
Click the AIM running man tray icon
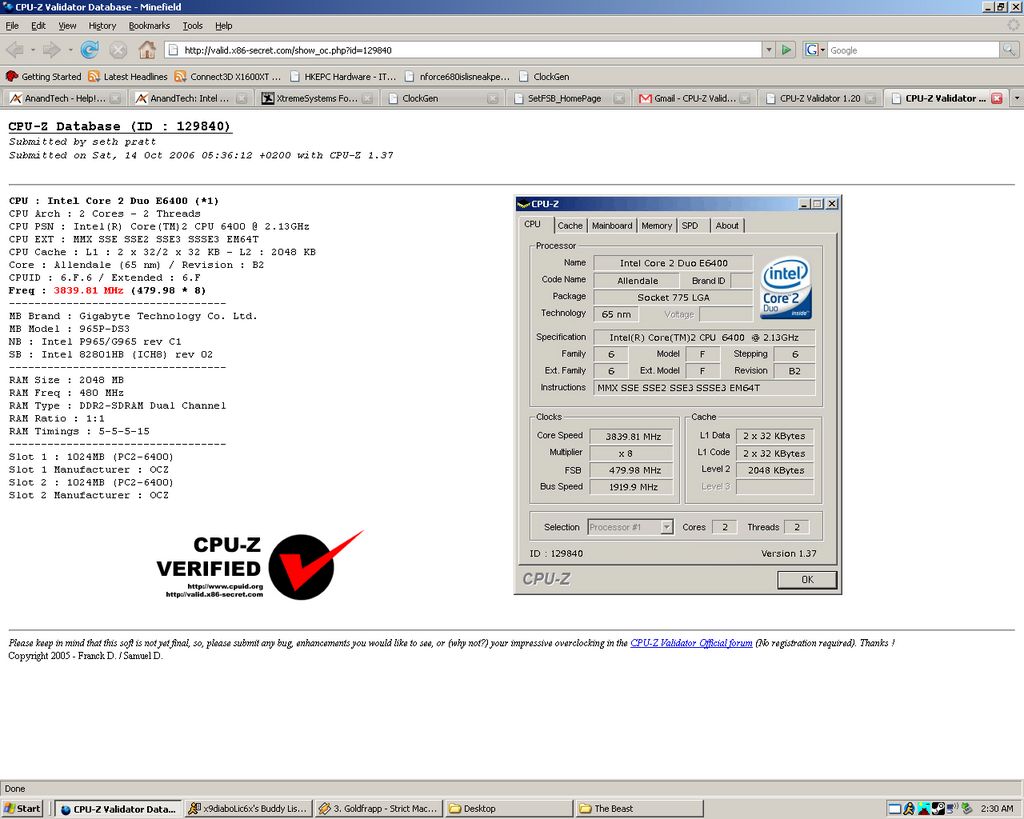click(x=908, y=809)
